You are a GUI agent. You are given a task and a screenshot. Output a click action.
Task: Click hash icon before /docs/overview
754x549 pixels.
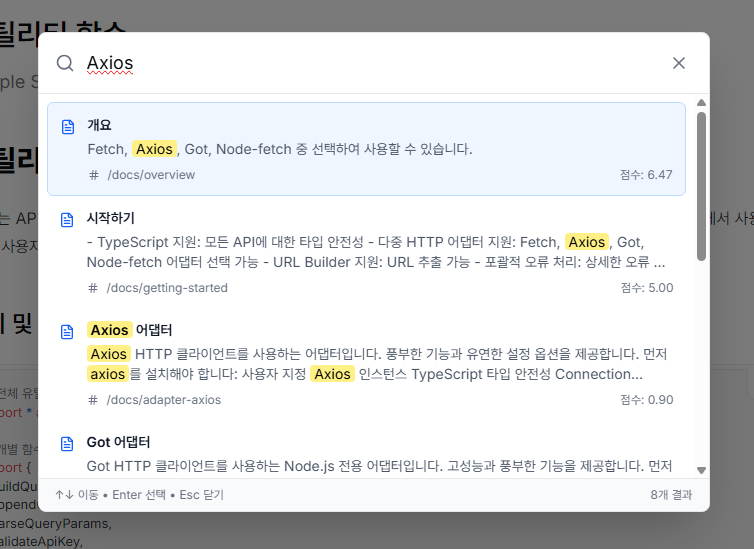click(94, 175)
